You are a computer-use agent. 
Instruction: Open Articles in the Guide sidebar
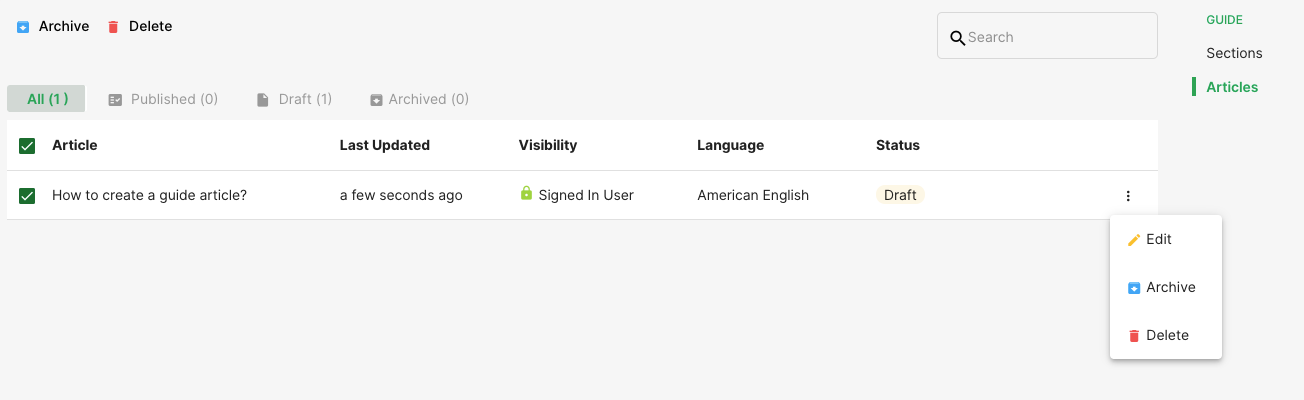click(1232, 87)
